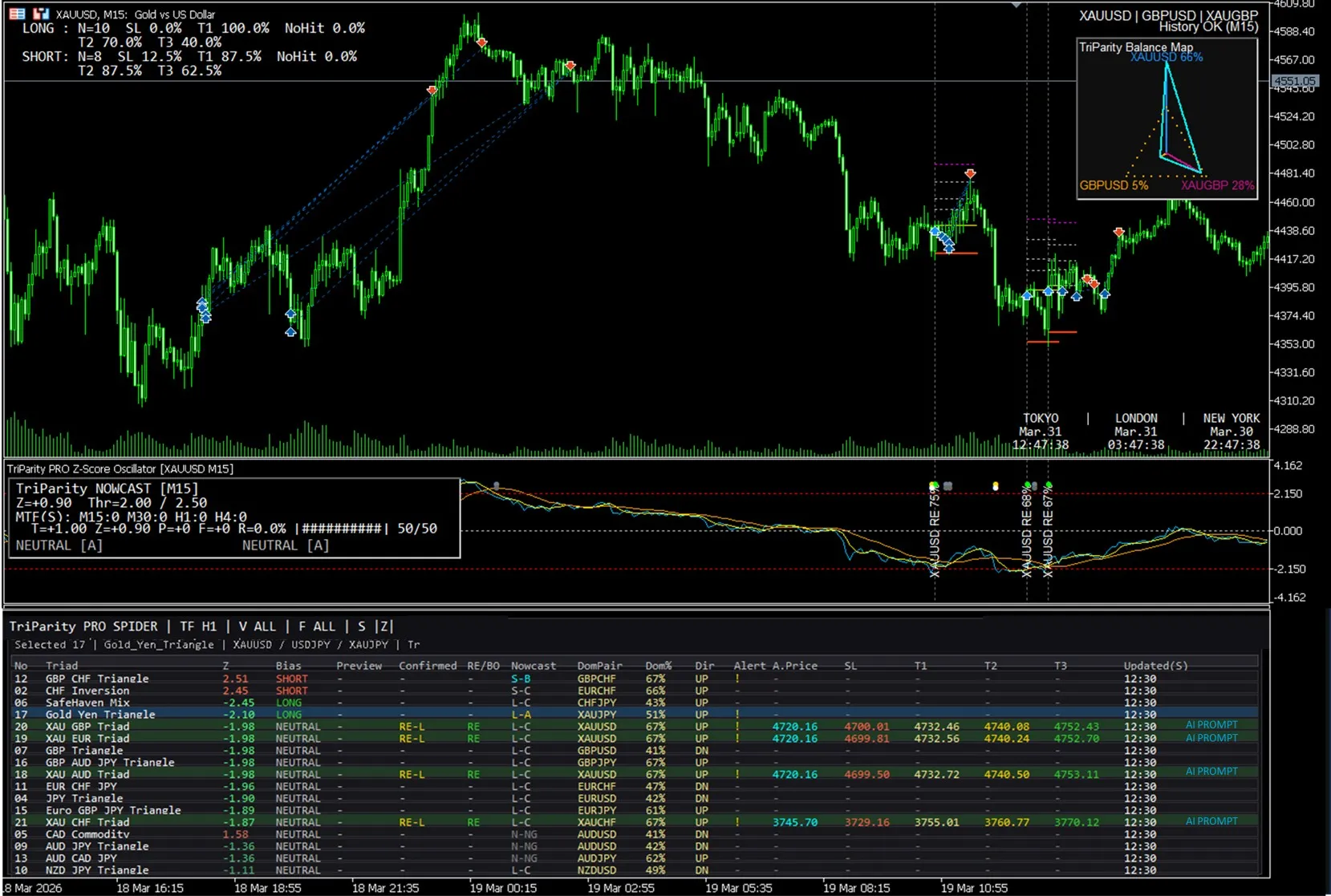Select the highlighted Gold Yen Triangle row
Image resolution: width=1331 pixels, height=896 pixels.
pos(634,715)
